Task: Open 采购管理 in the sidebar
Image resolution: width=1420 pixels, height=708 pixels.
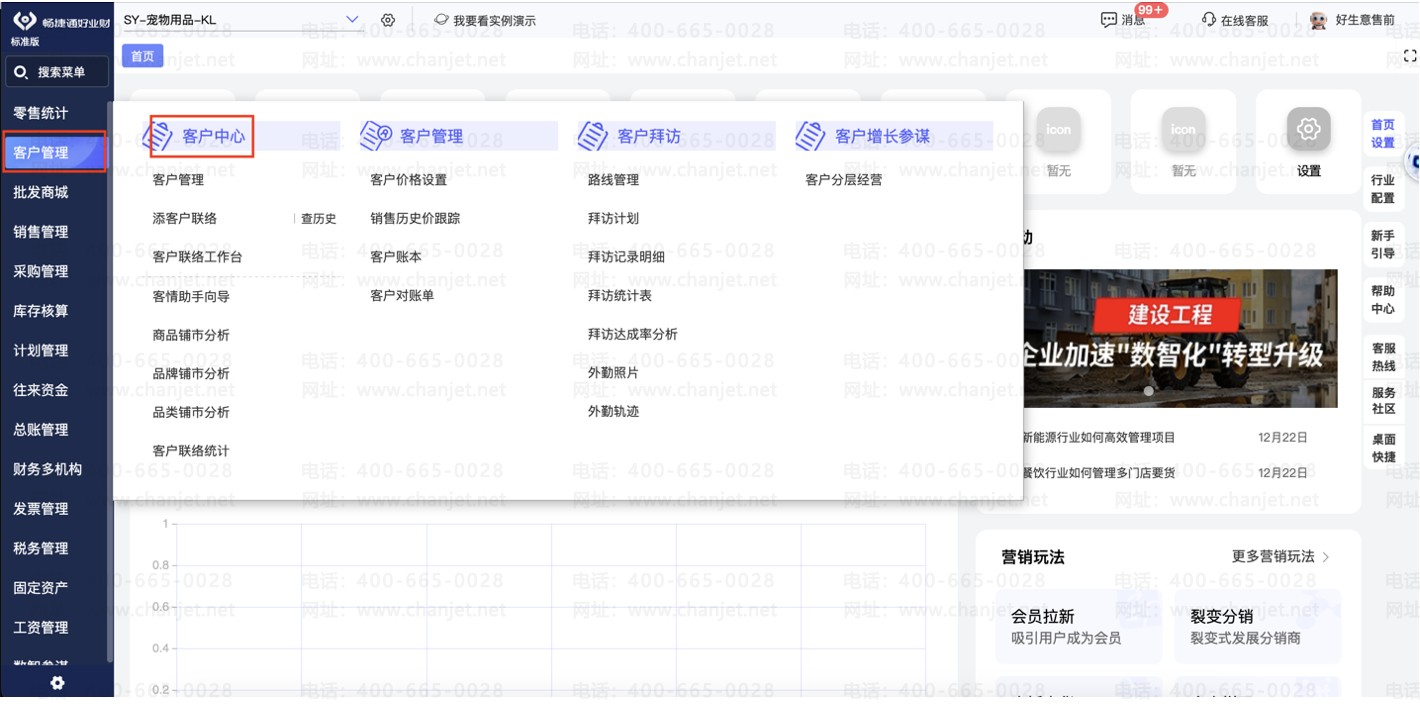Action: pos(41,271)
